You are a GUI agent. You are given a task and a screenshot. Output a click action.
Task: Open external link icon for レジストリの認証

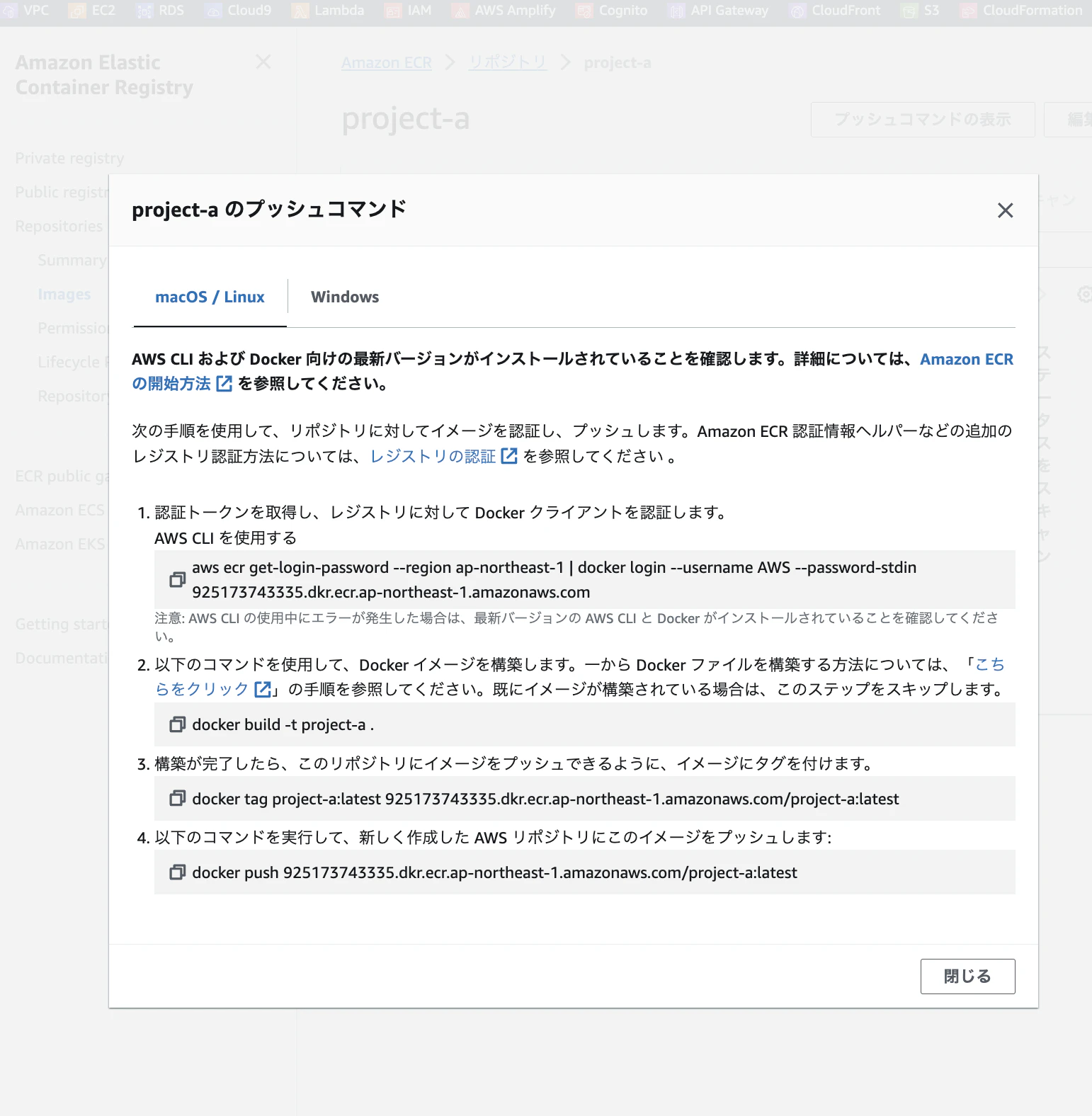point(509,456)
